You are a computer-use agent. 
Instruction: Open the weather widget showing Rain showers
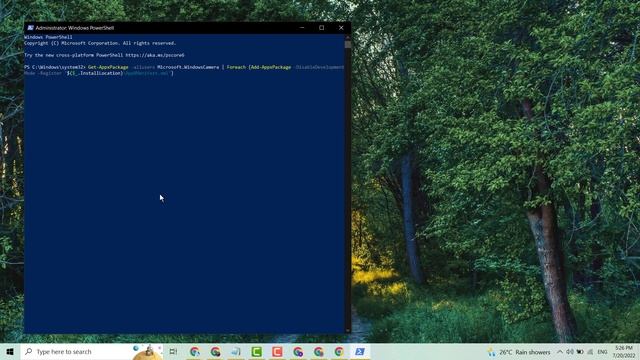pyautogui.click(x=518, y=352)
